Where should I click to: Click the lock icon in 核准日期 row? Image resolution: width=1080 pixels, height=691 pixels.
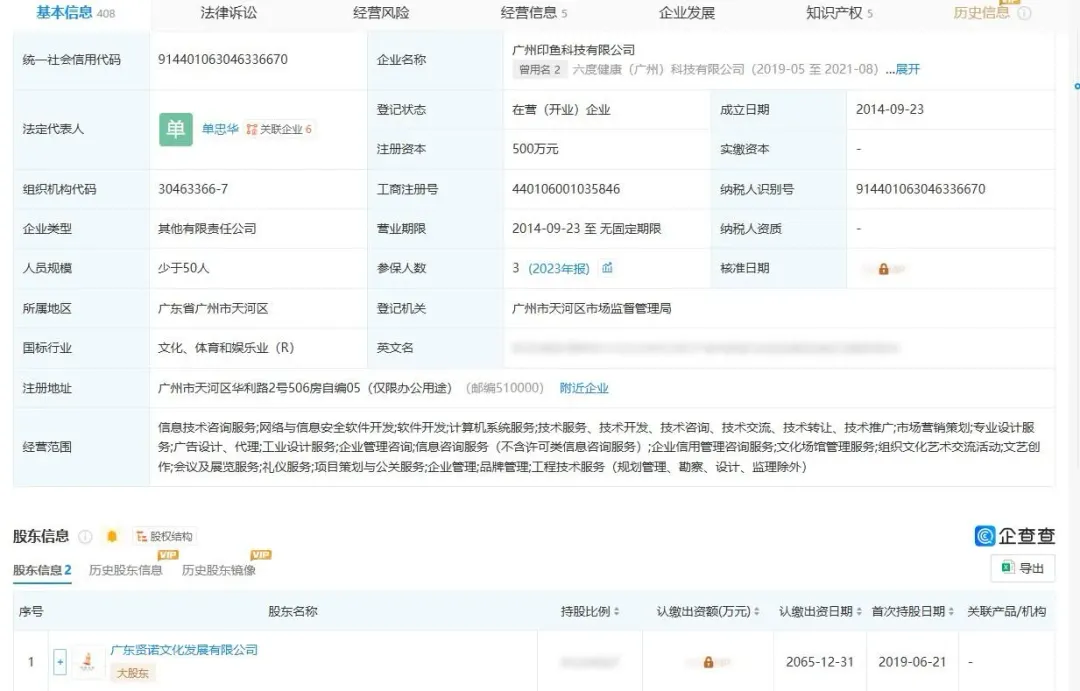click(883, 269)
